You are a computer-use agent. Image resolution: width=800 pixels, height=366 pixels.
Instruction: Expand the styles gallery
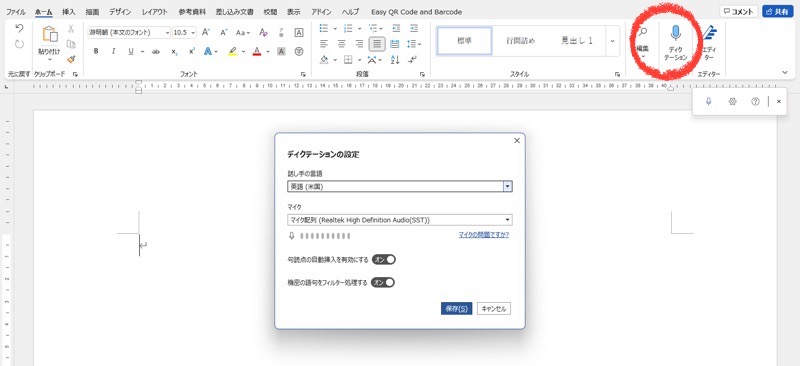point(612,41)
